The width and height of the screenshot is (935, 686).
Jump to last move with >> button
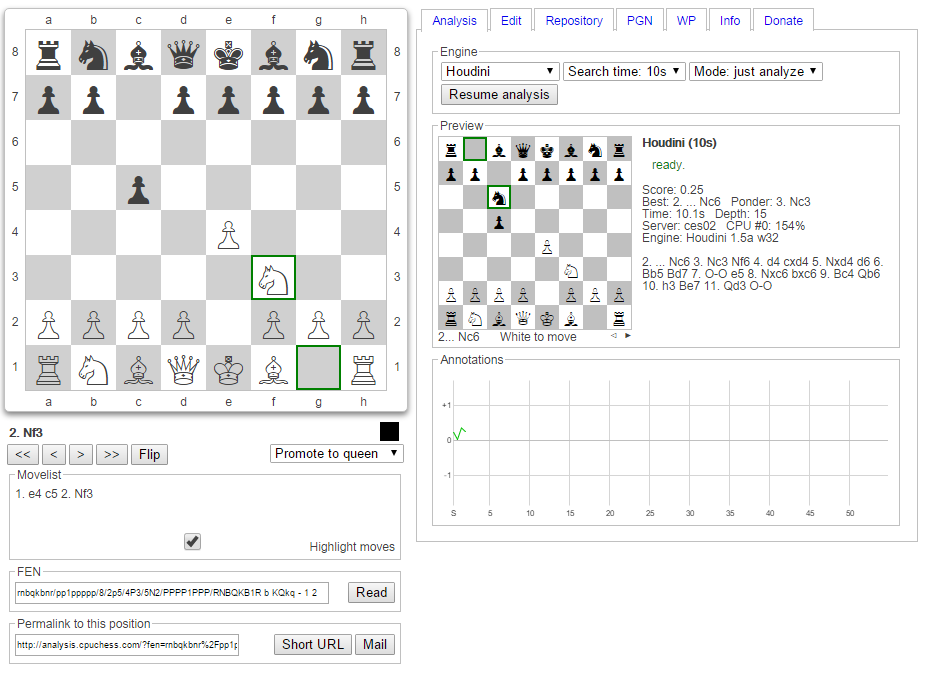[x=111, y=455]
